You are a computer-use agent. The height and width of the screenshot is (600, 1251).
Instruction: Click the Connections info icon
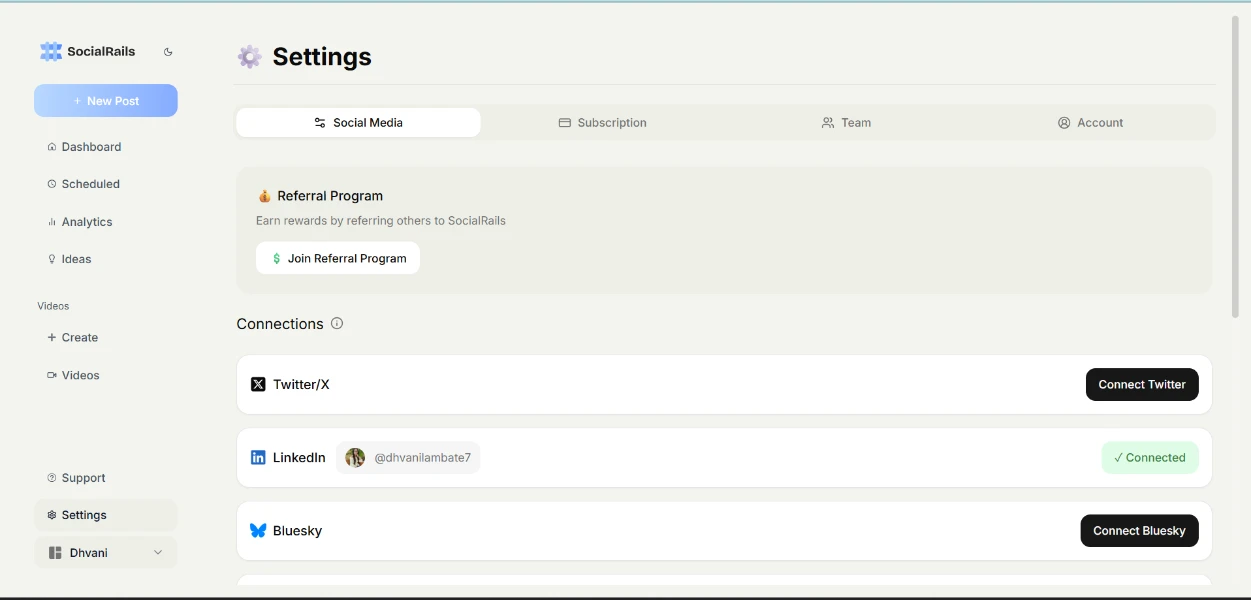(x=337, y=323)
